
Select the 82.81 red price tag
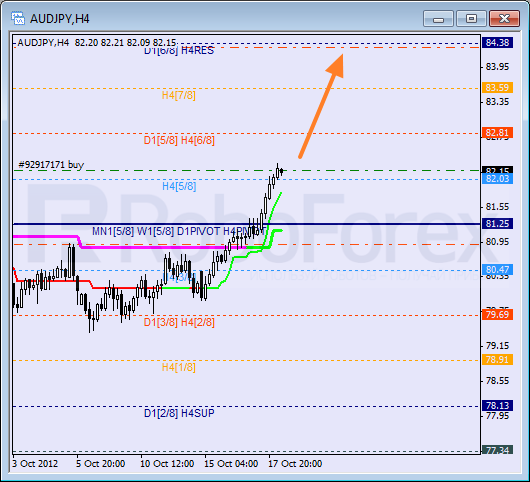coord(497,132)
